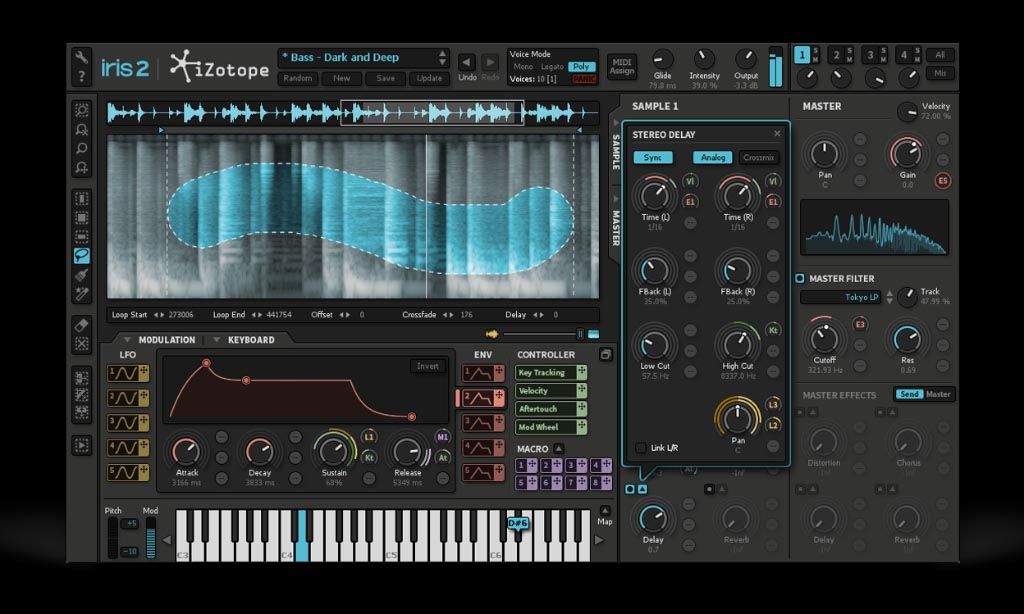1024x614 pixels.
Task: Click LFO 1 sine wave slot
Action: coord(128,373)
